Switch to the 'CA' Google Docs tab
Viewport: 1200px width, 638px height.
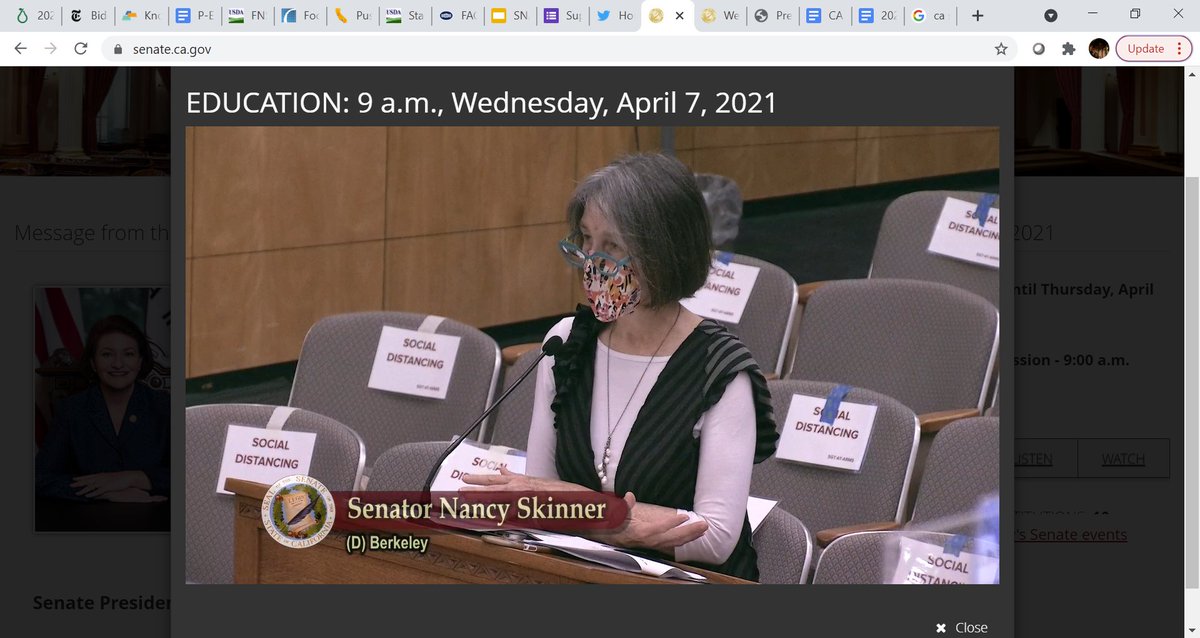point(826,16)
